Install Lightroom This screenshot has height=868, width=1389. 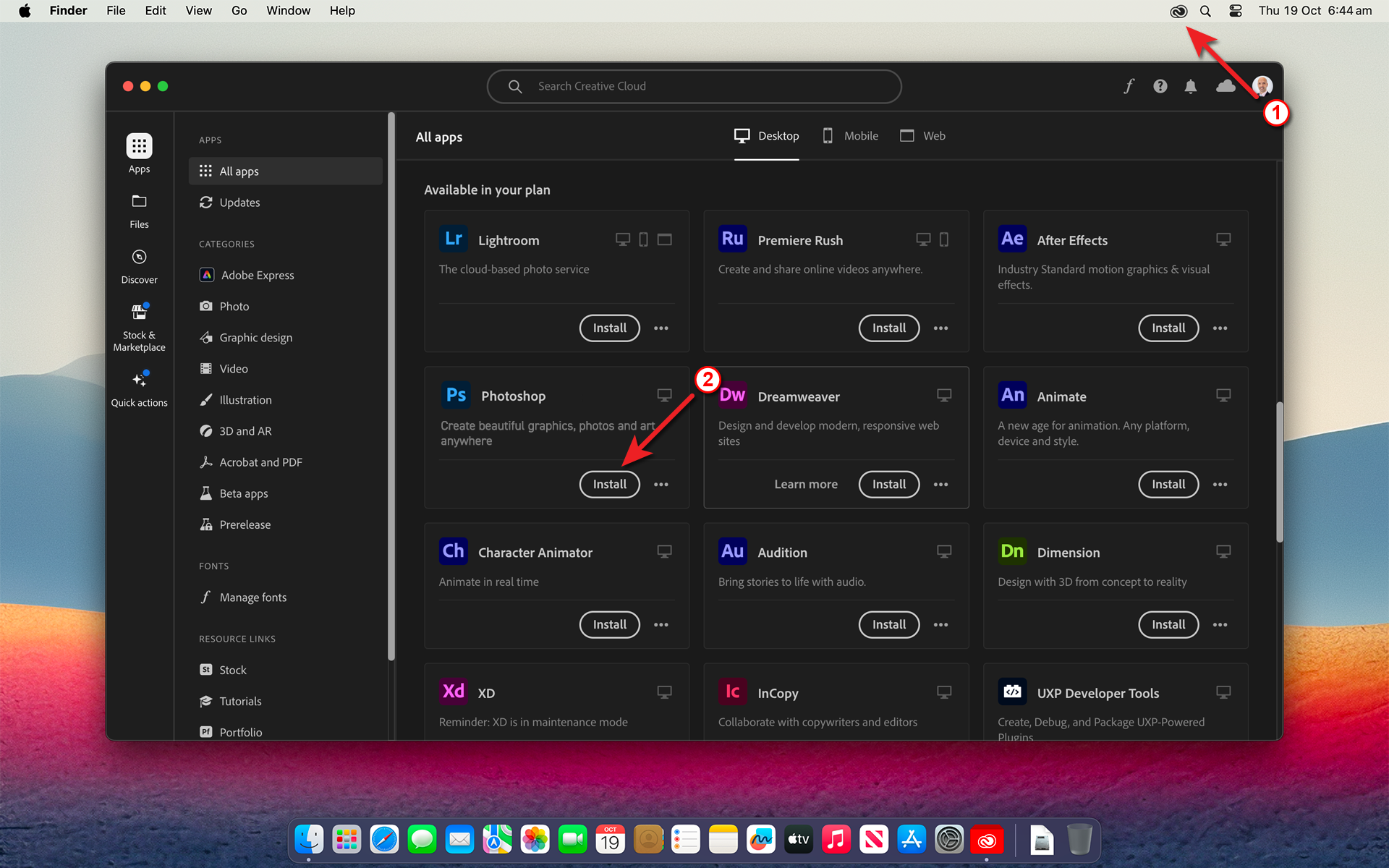[x=609, y=328]
